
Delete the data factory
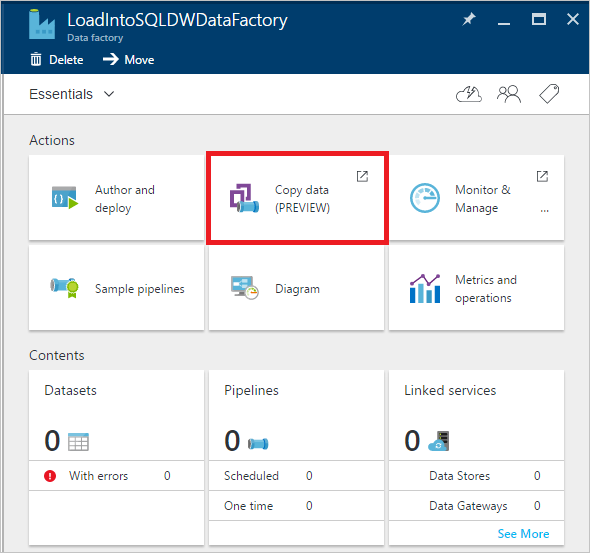point(57,59)
